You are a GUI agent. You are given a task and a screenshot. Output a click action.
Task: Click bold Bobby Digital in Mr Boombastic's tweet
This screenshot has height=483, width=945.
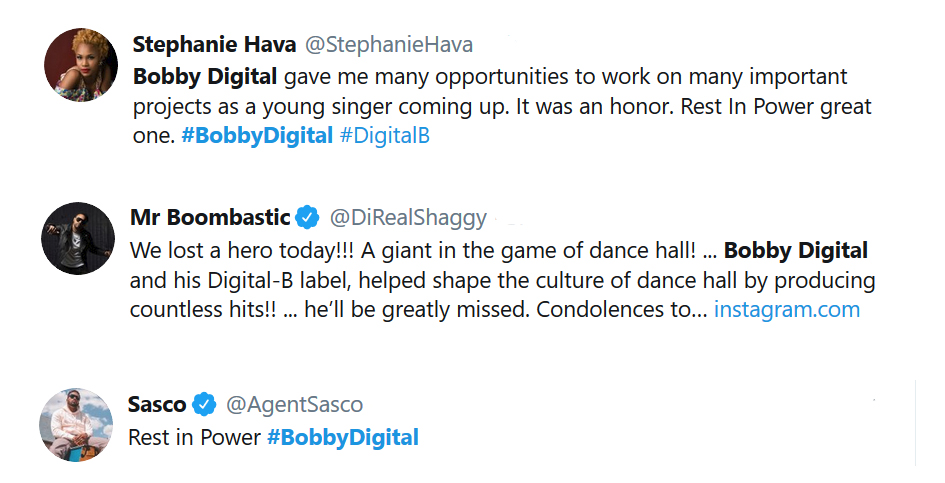point(796,250)
